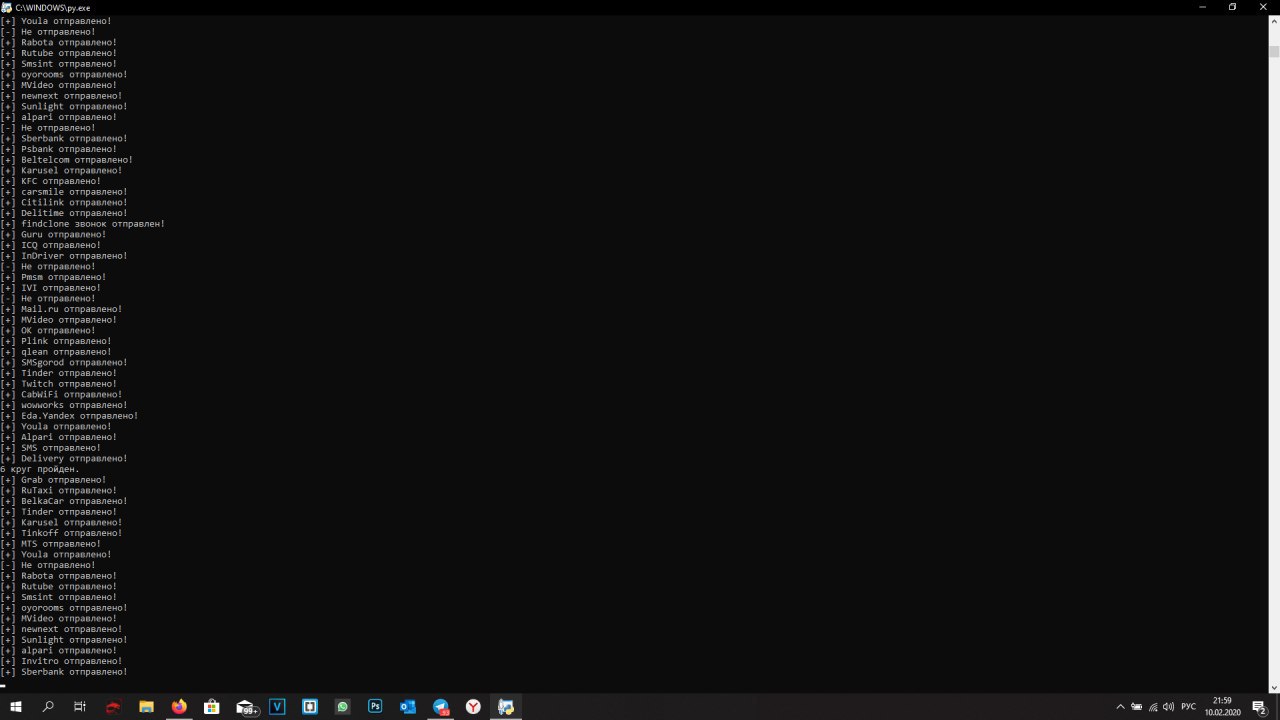This screenshot has height=720, width=1280.
Task: Launch Photoshop from the taskbar
Action: (375, 707)
